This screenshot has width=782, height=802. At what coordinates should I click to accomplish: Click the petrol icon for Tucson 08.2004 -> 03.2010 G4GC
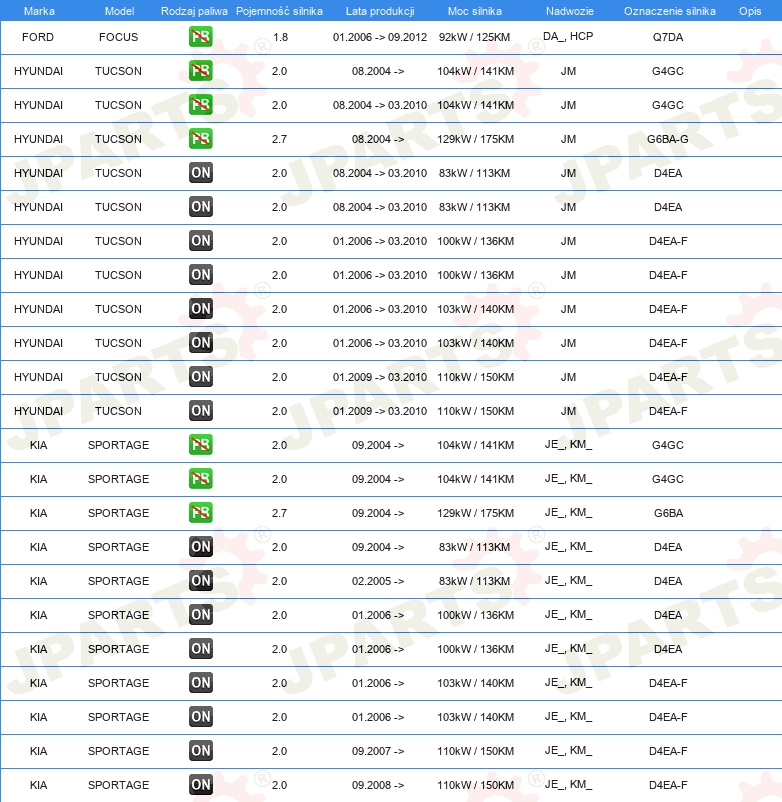[200, 105]
